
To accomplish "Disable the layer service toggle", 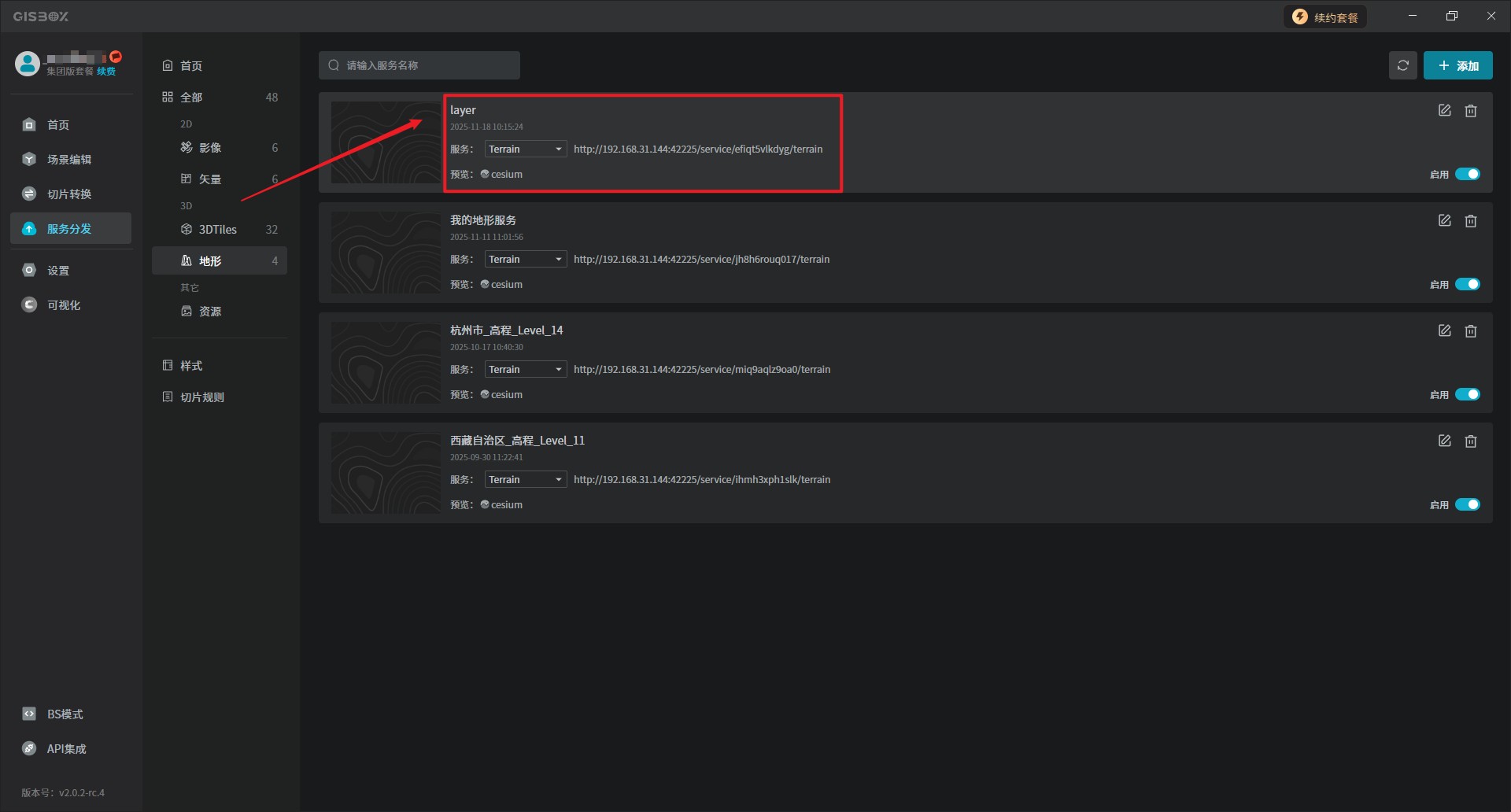I will [x=1467, y=174].
